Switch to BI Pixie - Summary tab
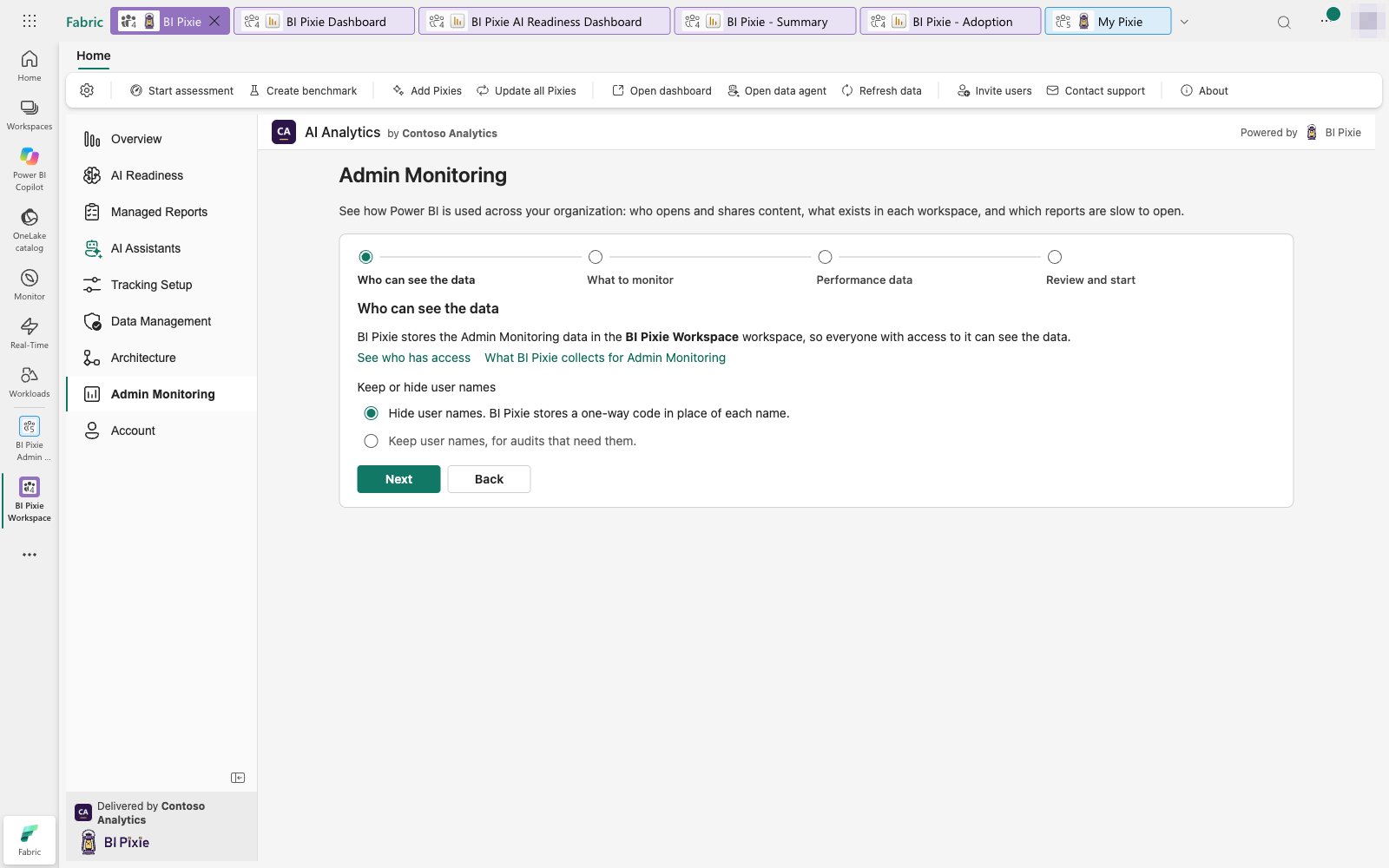This screenshot has height=868, width=1389. (x=765, y=21)
